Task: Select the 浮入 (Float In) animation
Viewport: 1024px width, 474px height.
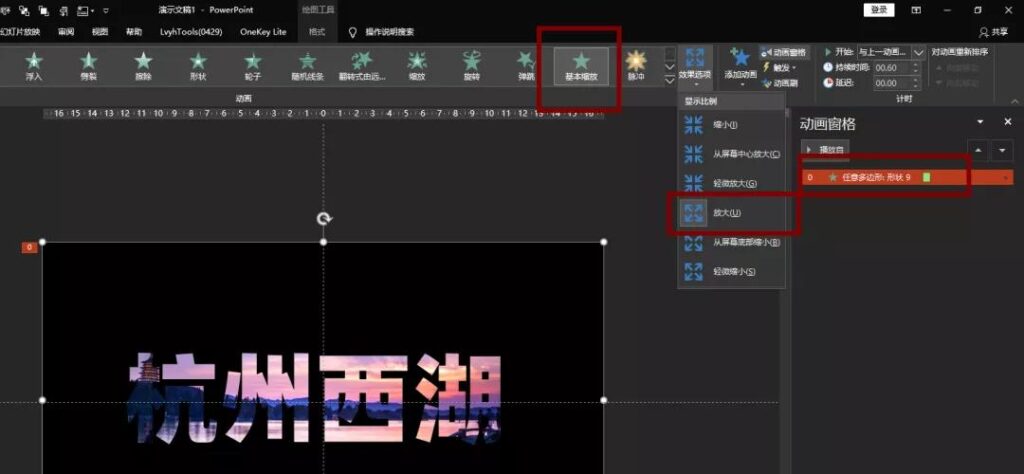Action: [x=34, y=66]
